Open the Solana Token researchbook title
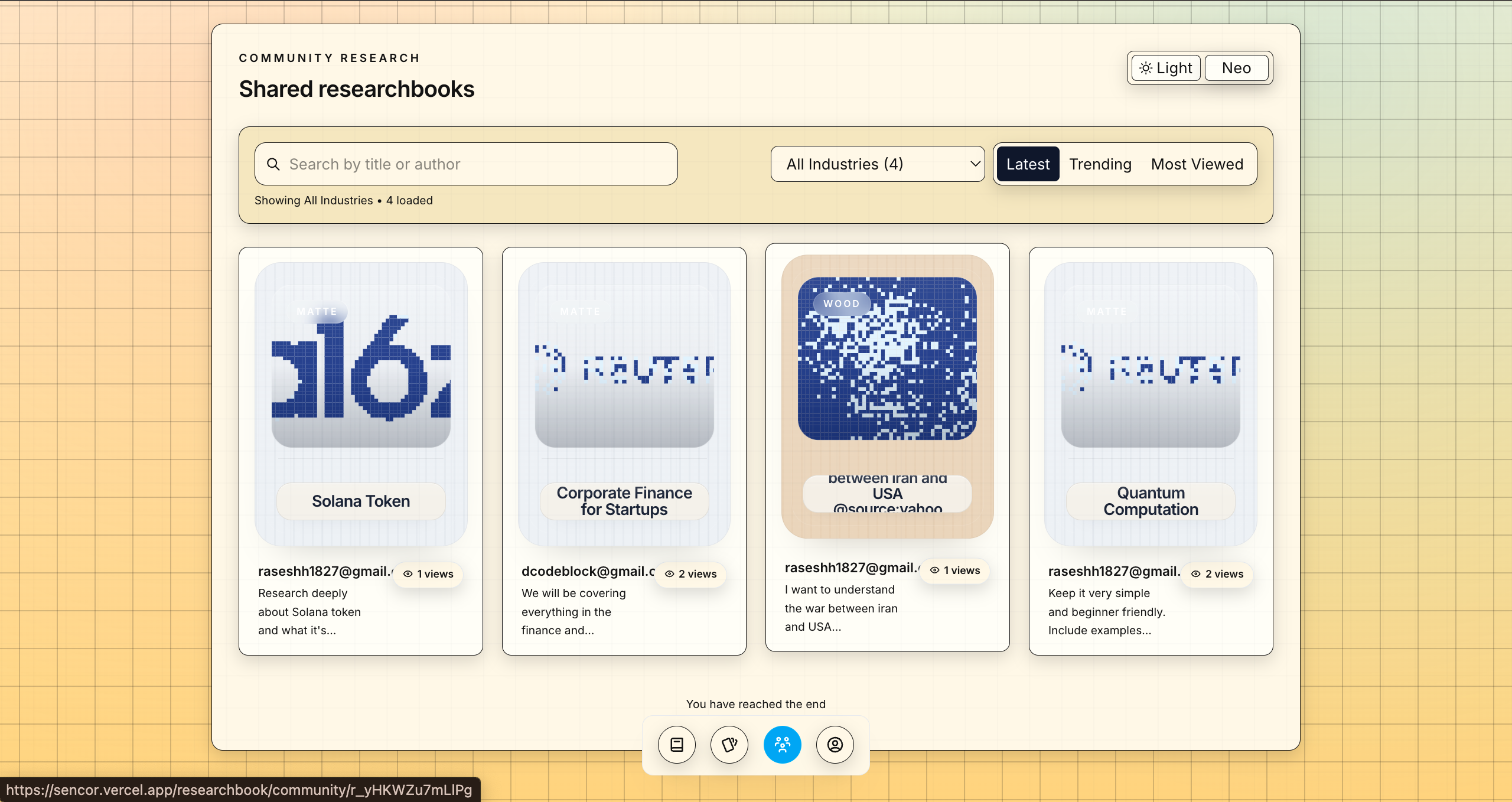Screen dimensions: 1512x802 pyautogui.click(x=361, y=501)
